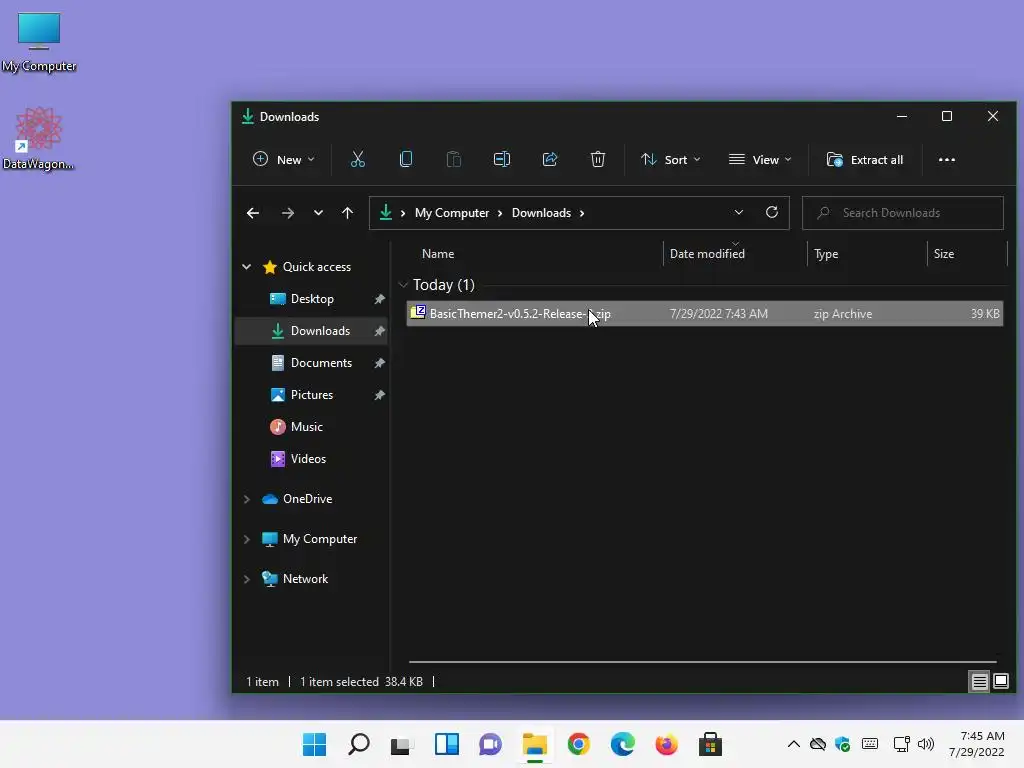Open Widgets from the taskbar
This screenshot has height=768, width=1024.
pyautogui.click(x=447, y=744)
